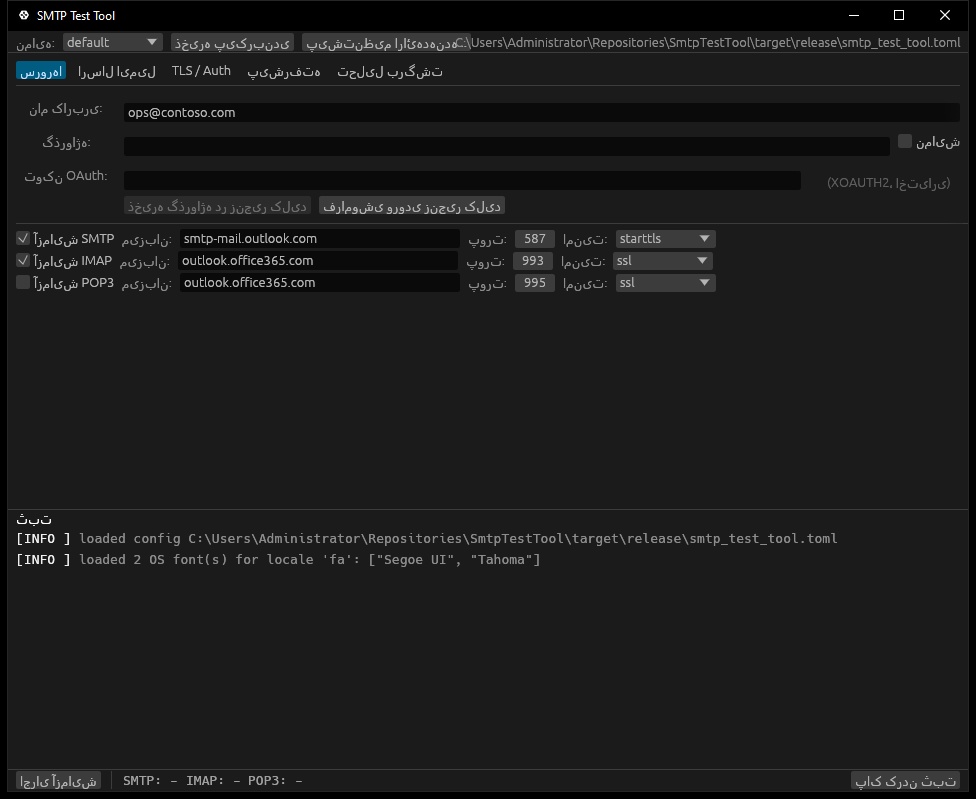Click the greyed-out save password in keyring button

click(x=217, y=206)
